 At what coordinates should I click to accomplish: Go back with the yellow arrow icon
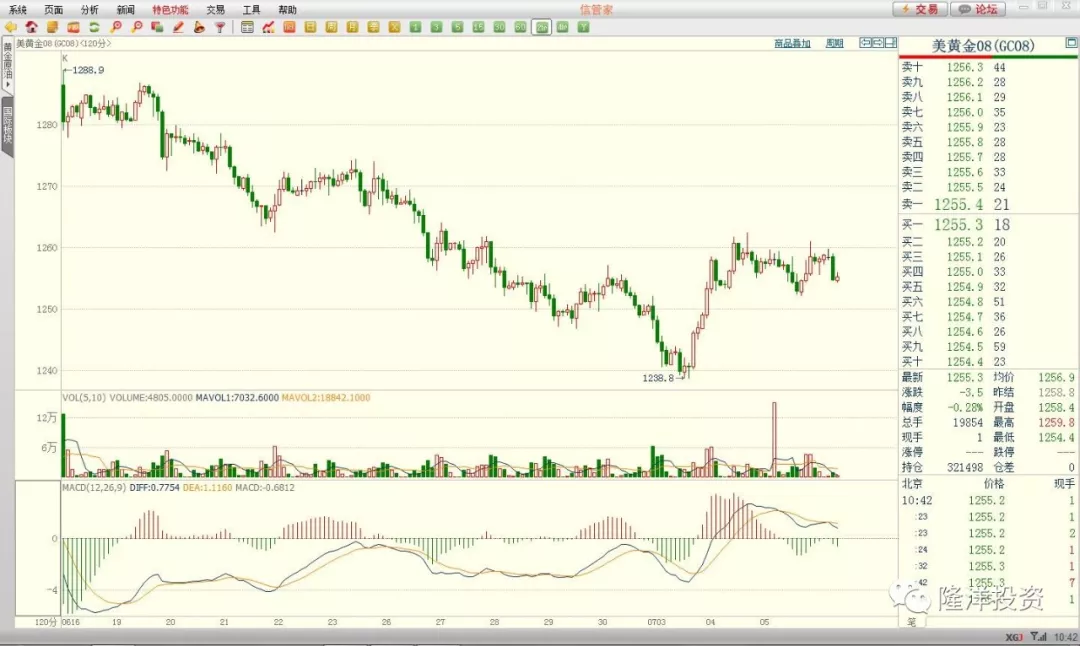coord(10,27)
